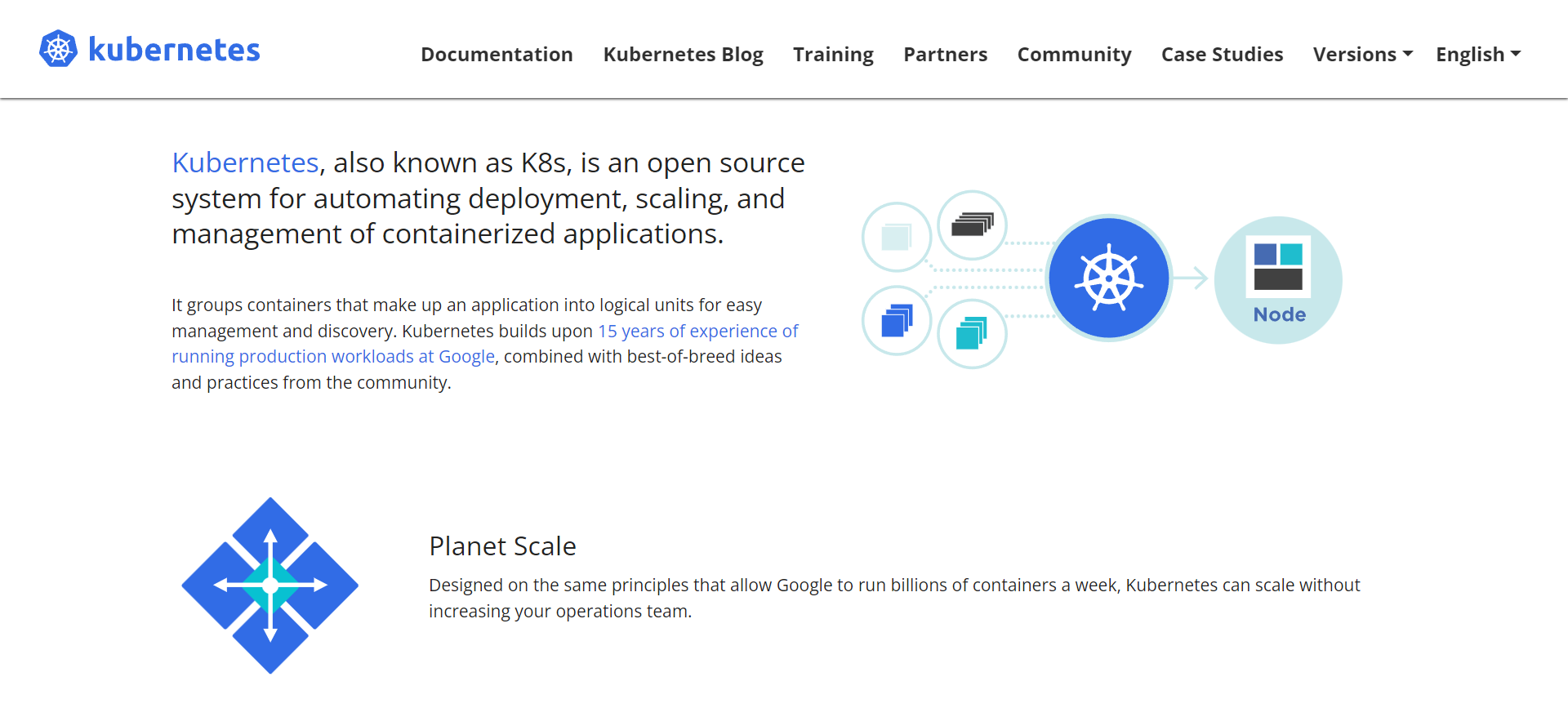Screen dimensions: 1568x717
Task: Open '15 years of experience of' link
Action: 698,331
